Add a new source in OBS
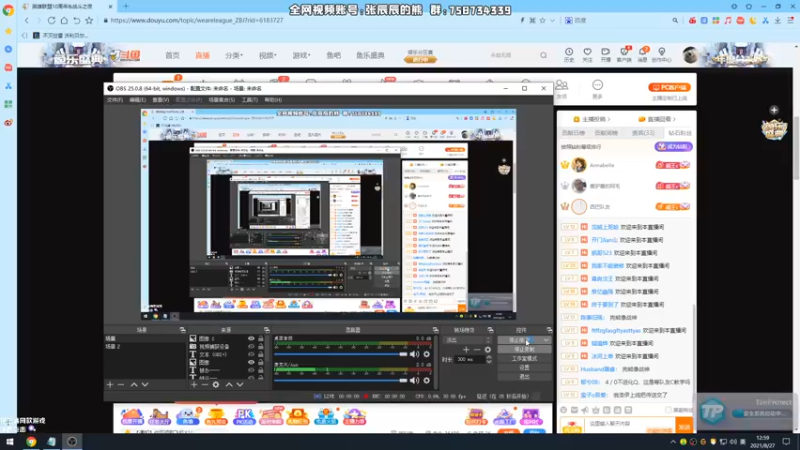 pyautogui.click(x=194, y=384)
